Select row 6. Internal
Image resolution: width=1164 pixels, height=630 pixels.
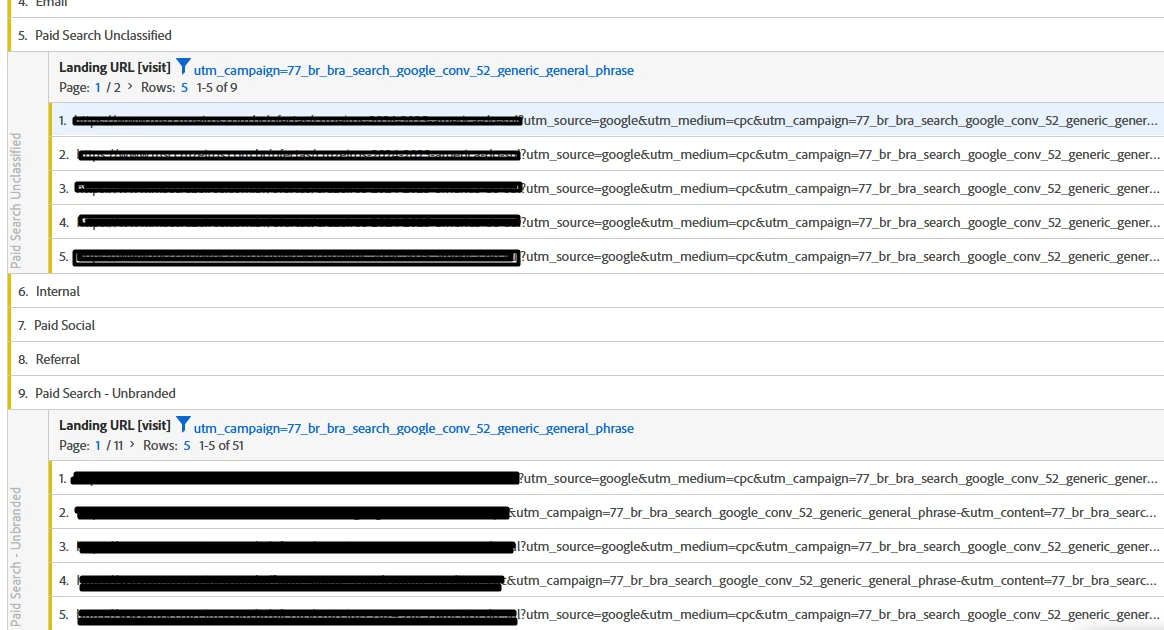[586, 291]
